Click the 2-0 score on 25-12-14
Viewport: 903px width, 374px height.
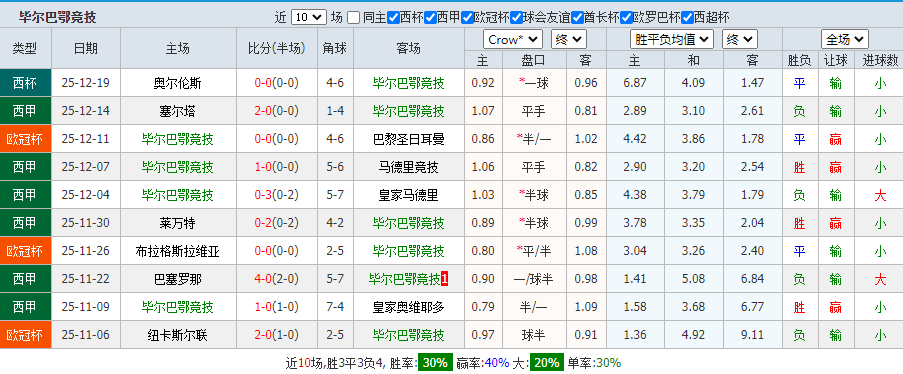click(263, 111)
